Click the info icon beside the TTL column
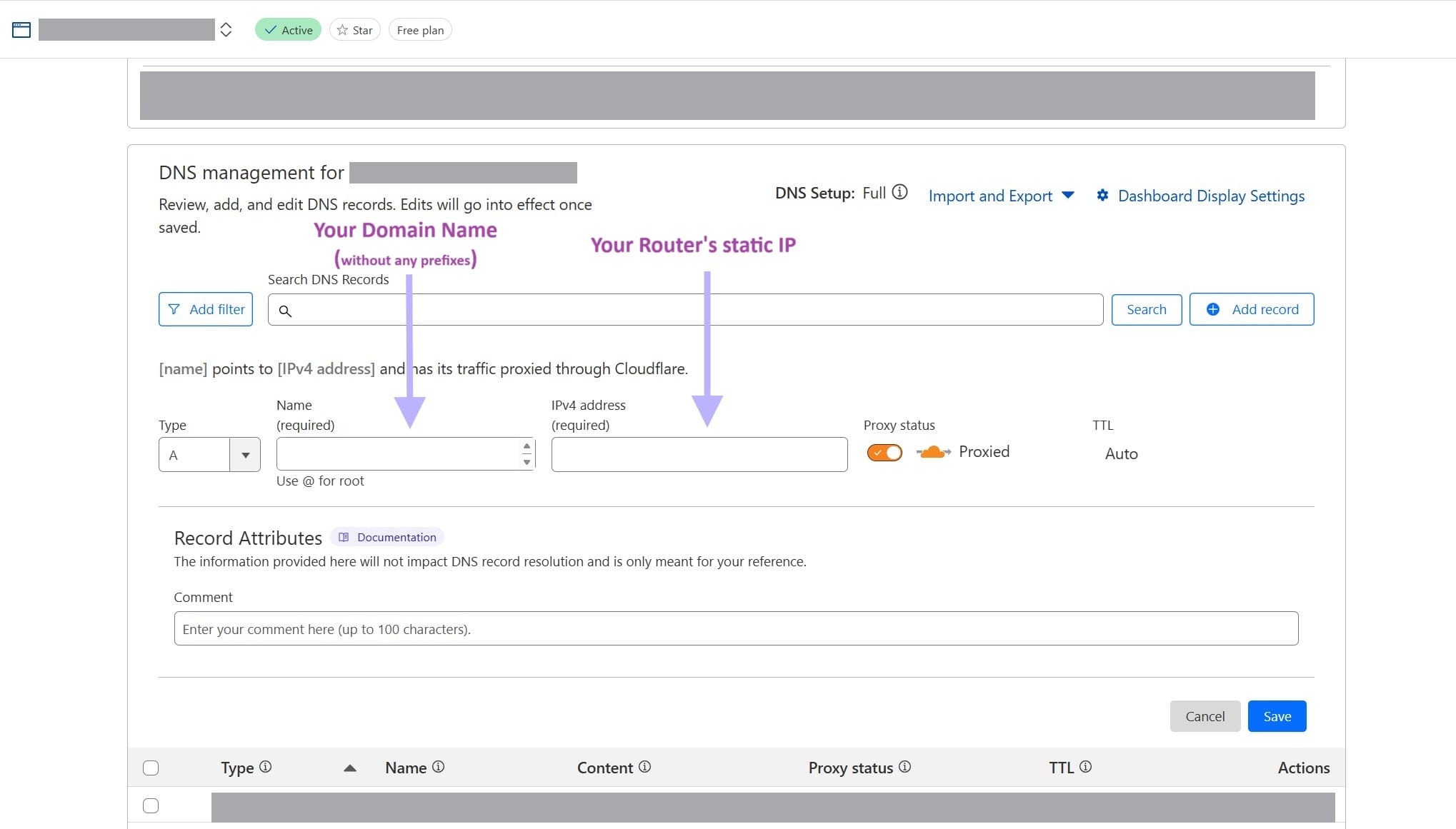The image size is (1456, 829). pyautogui.click(x=1087, y=767)
